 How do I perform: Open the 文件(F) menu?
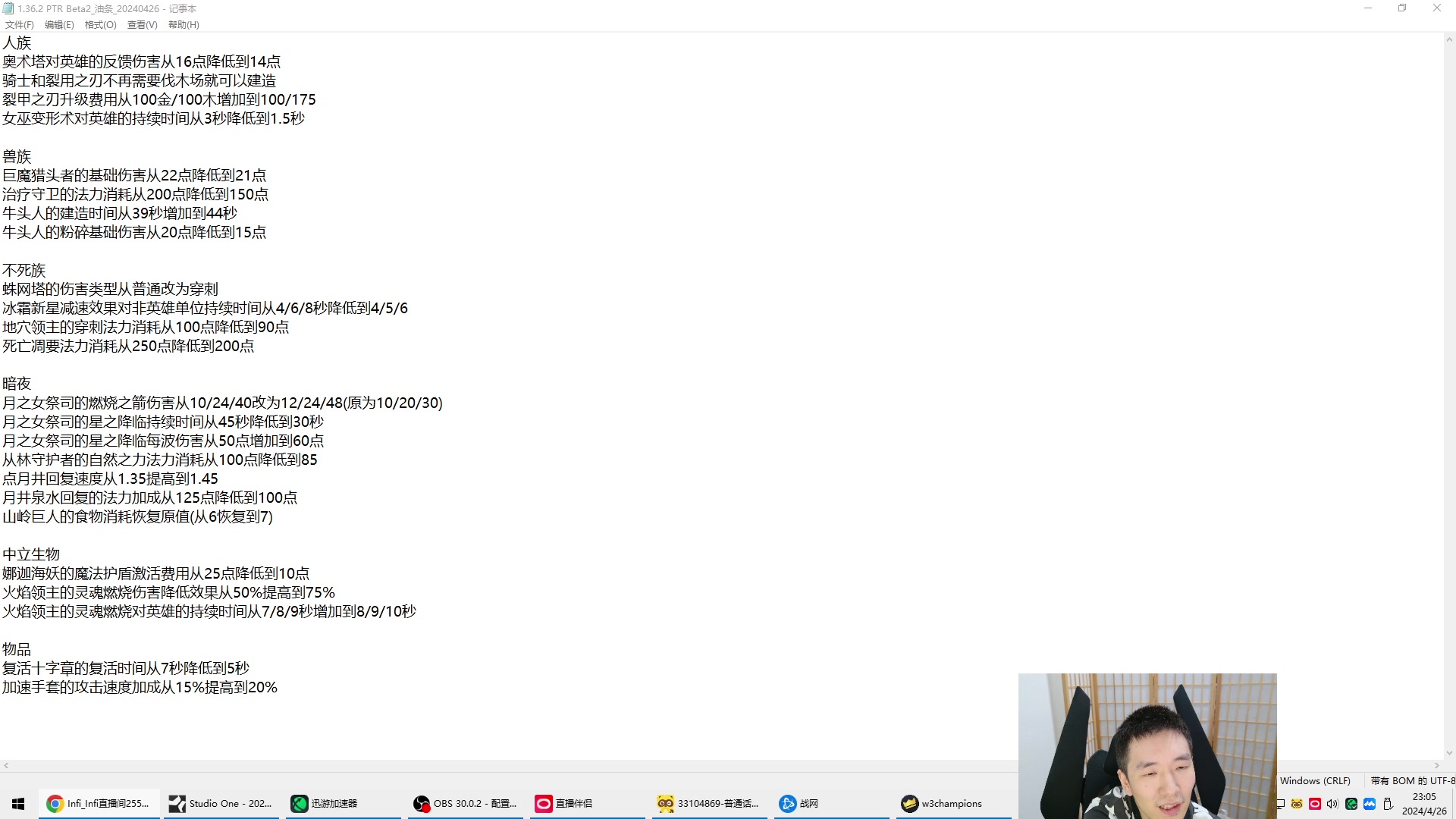pyautogui.click(x=19, y=25)
